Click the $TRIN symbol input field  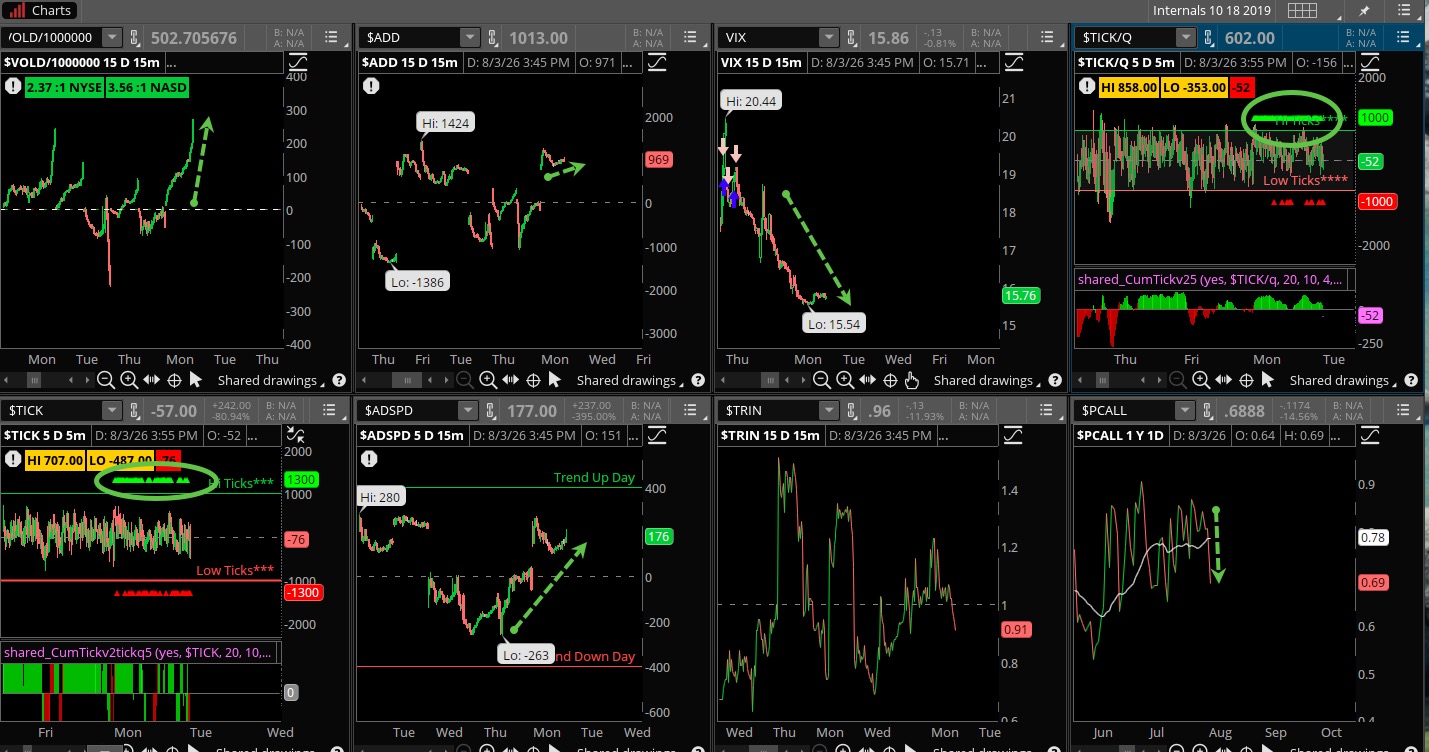coord(767,410)
